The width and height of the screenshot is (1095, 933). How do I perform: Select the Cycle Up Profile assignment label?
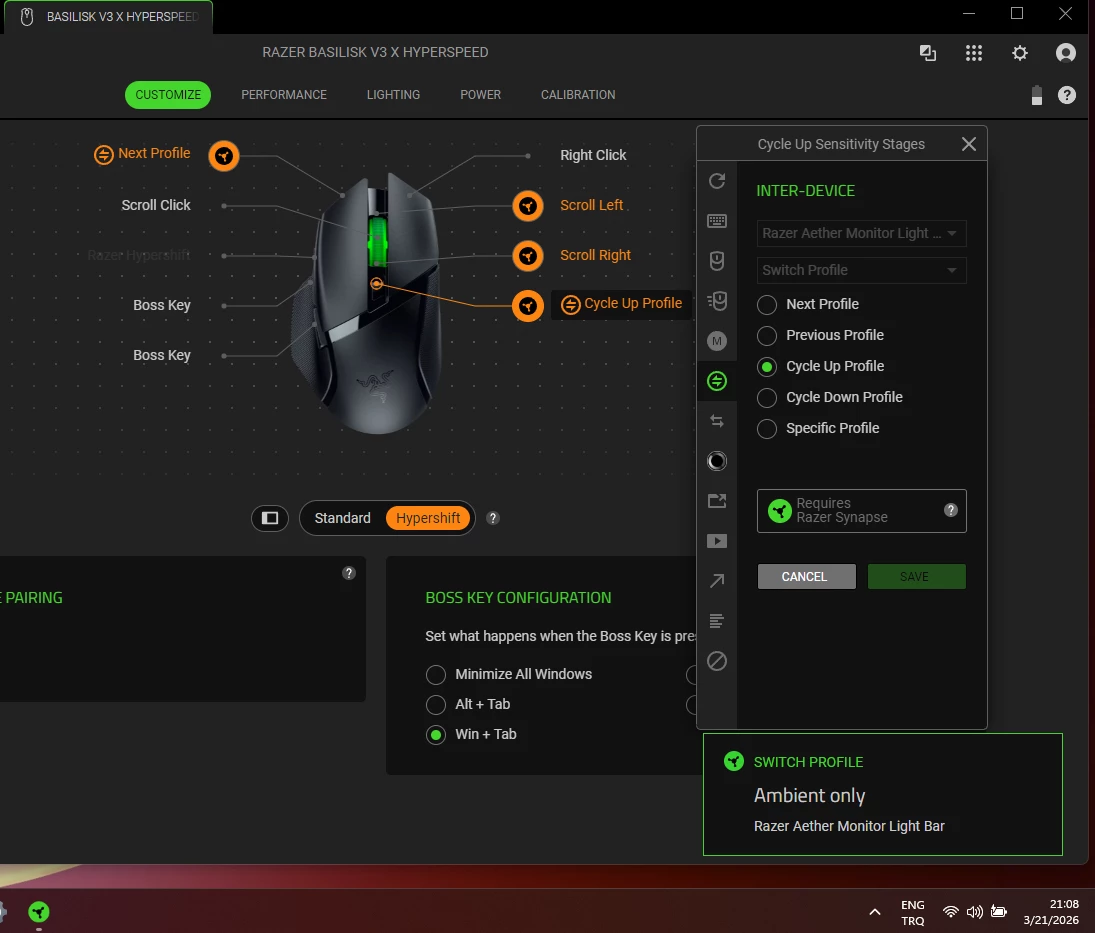[622, 304]
